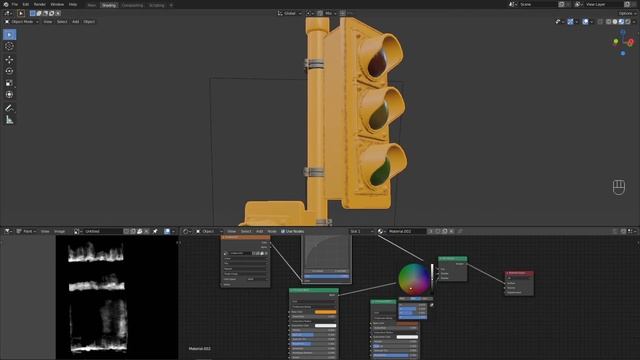Viewport: 640px width, 360px height.
Task: Click the node editor shader type icon
Action: [186, 231]
